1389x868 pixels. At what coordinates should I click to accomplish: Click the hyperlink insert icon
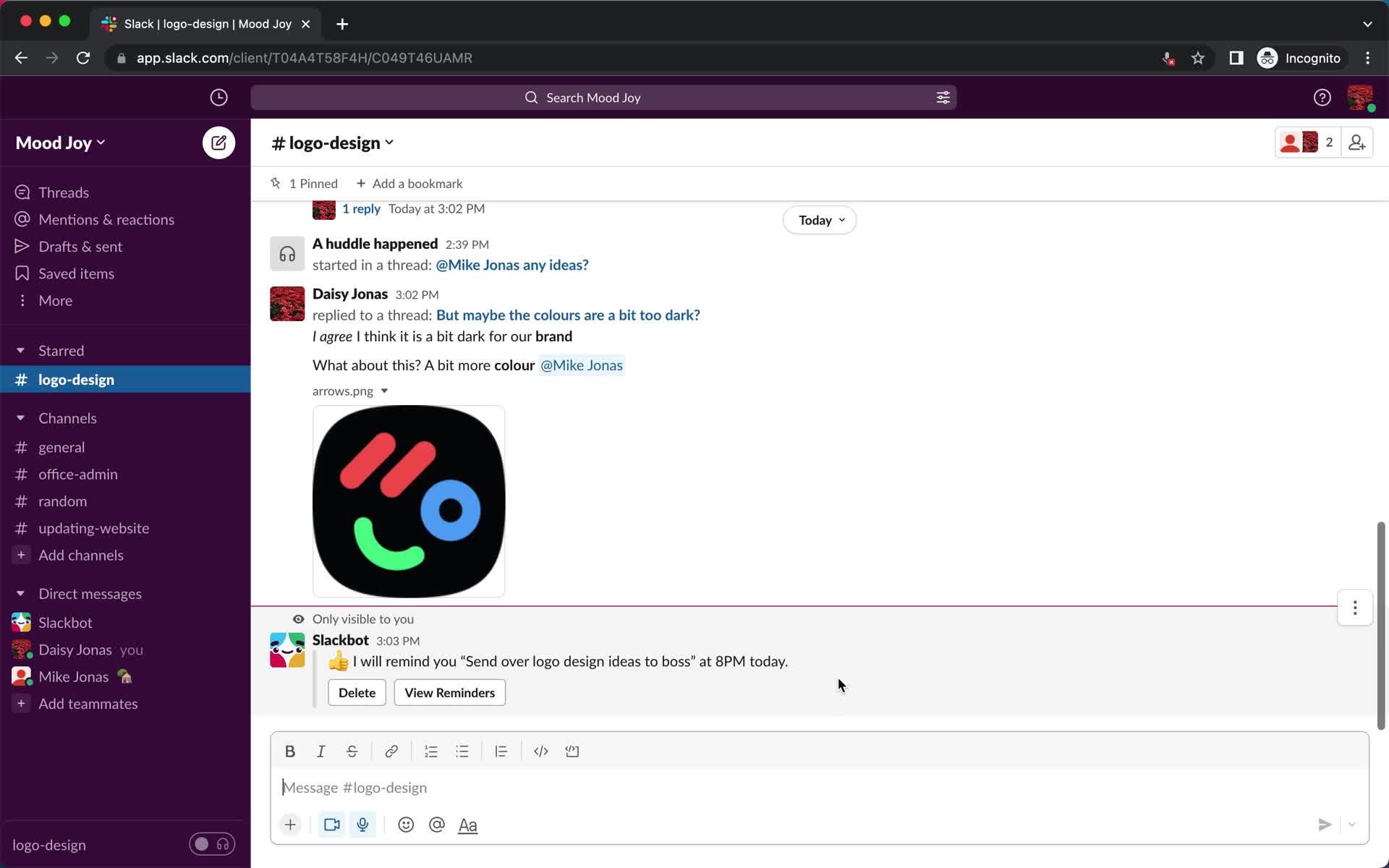[x=391, y=751]
